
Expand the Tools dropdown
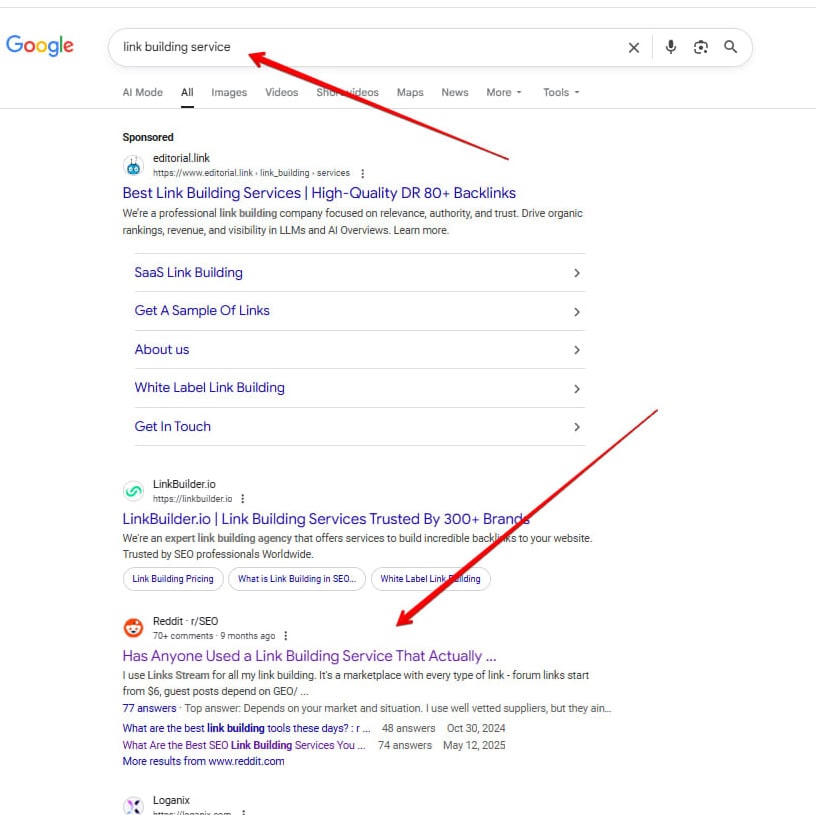[x=560, y=92]
